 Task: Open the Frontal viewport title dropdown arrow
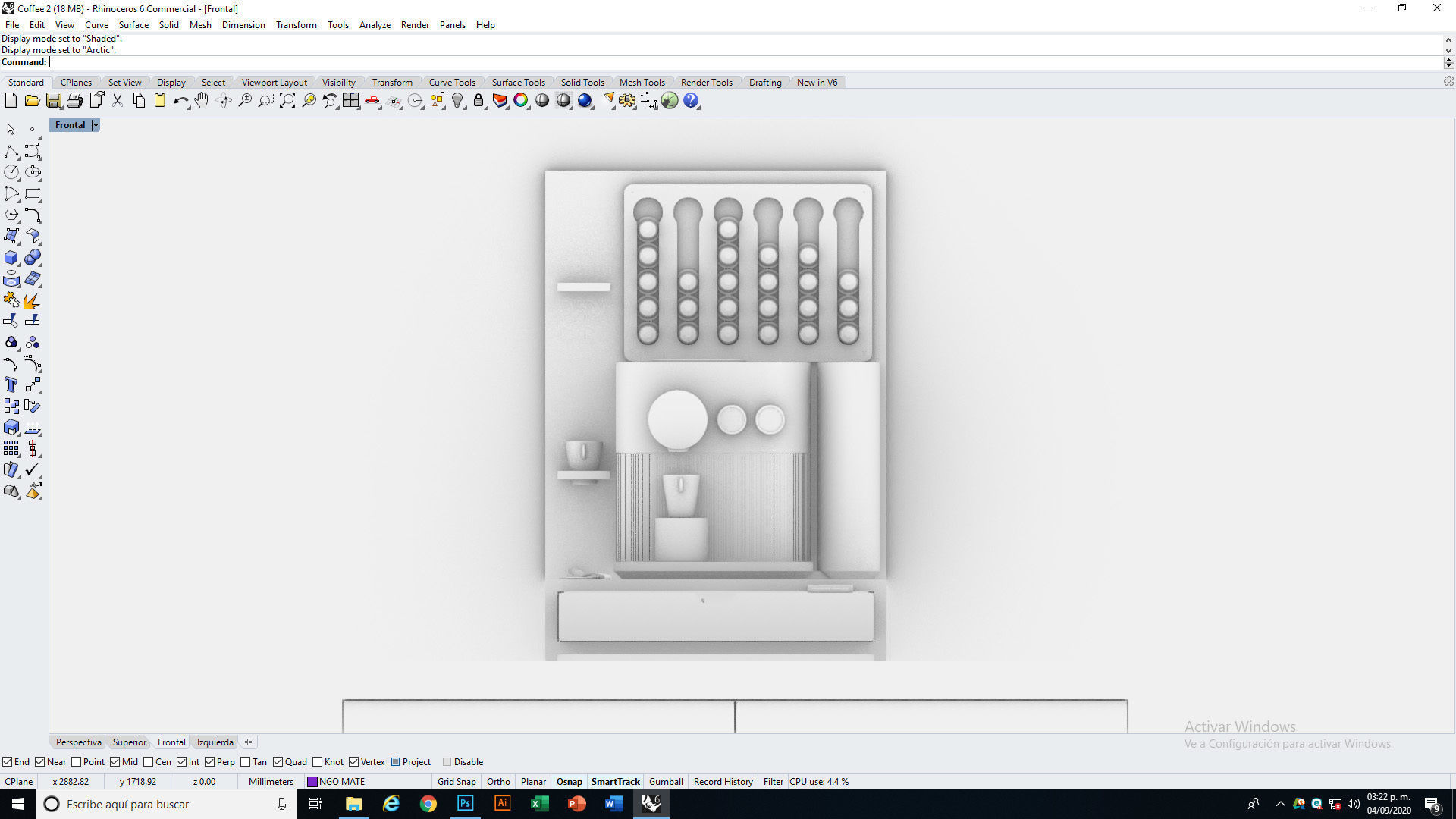click(x=96, y=125)
